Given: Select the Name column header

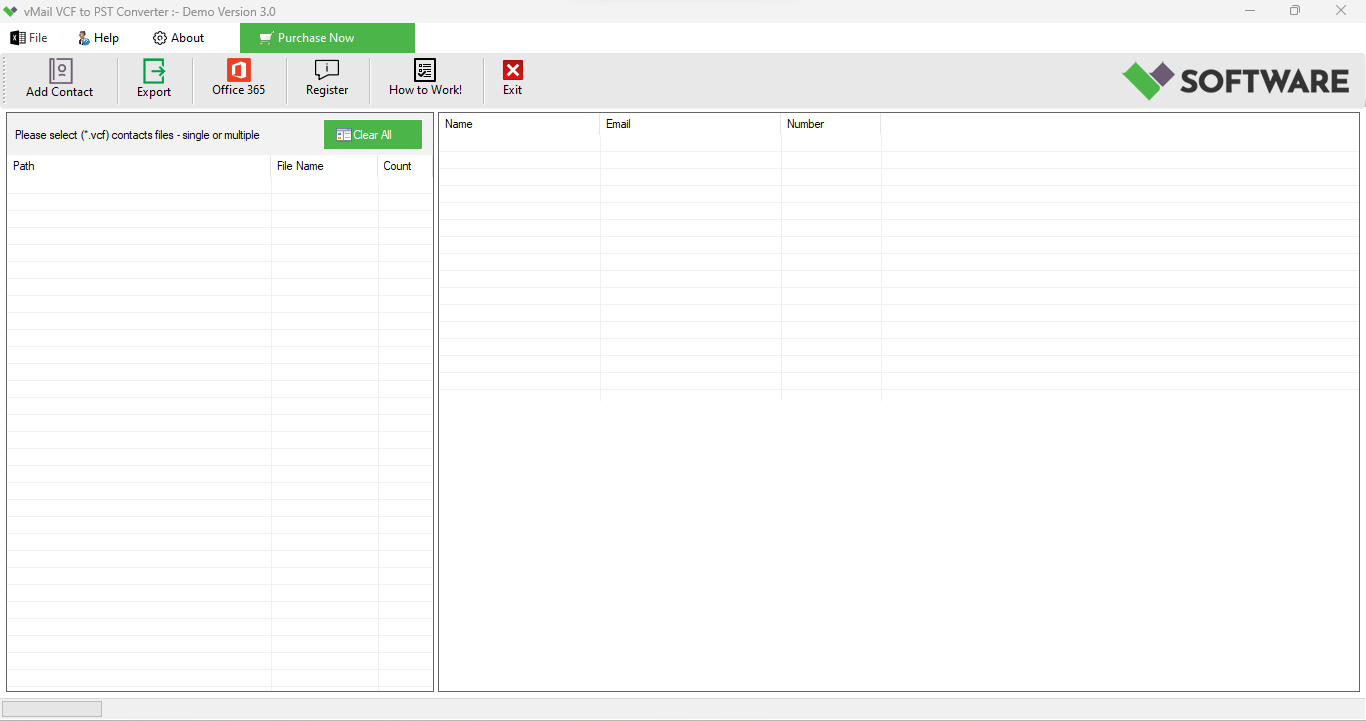Looking at the screenshot, I should (x=519, y=124).
